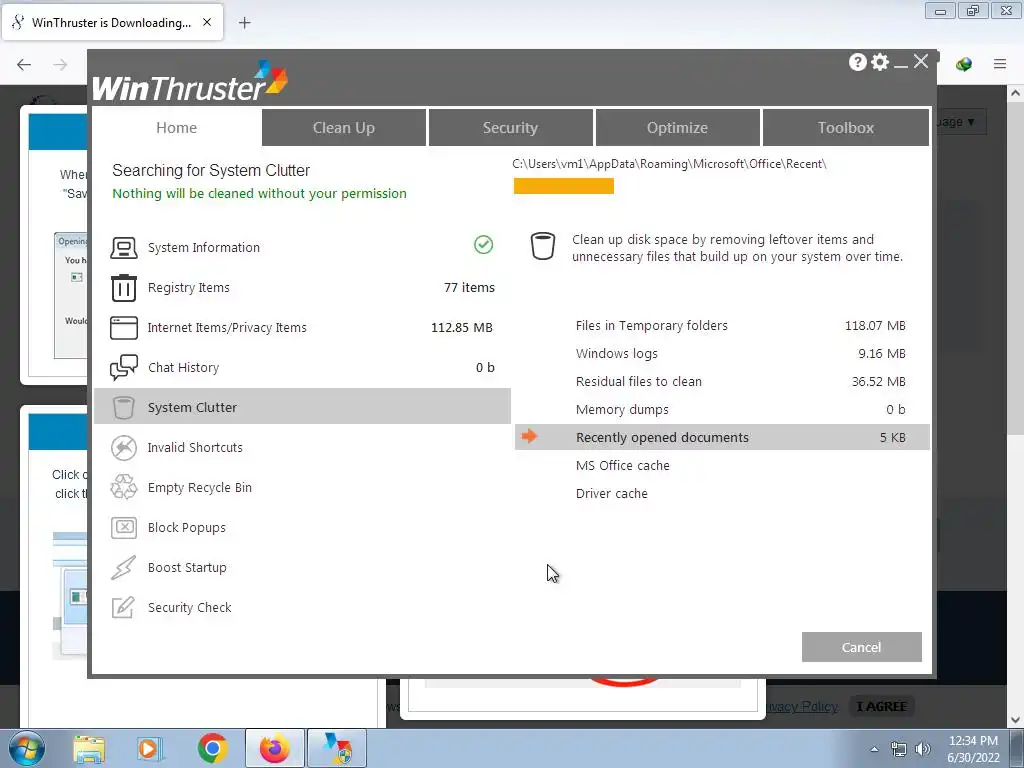Select the System Clutter row
The height and width of the screenshot is (768, 1024).
point(302,406)
